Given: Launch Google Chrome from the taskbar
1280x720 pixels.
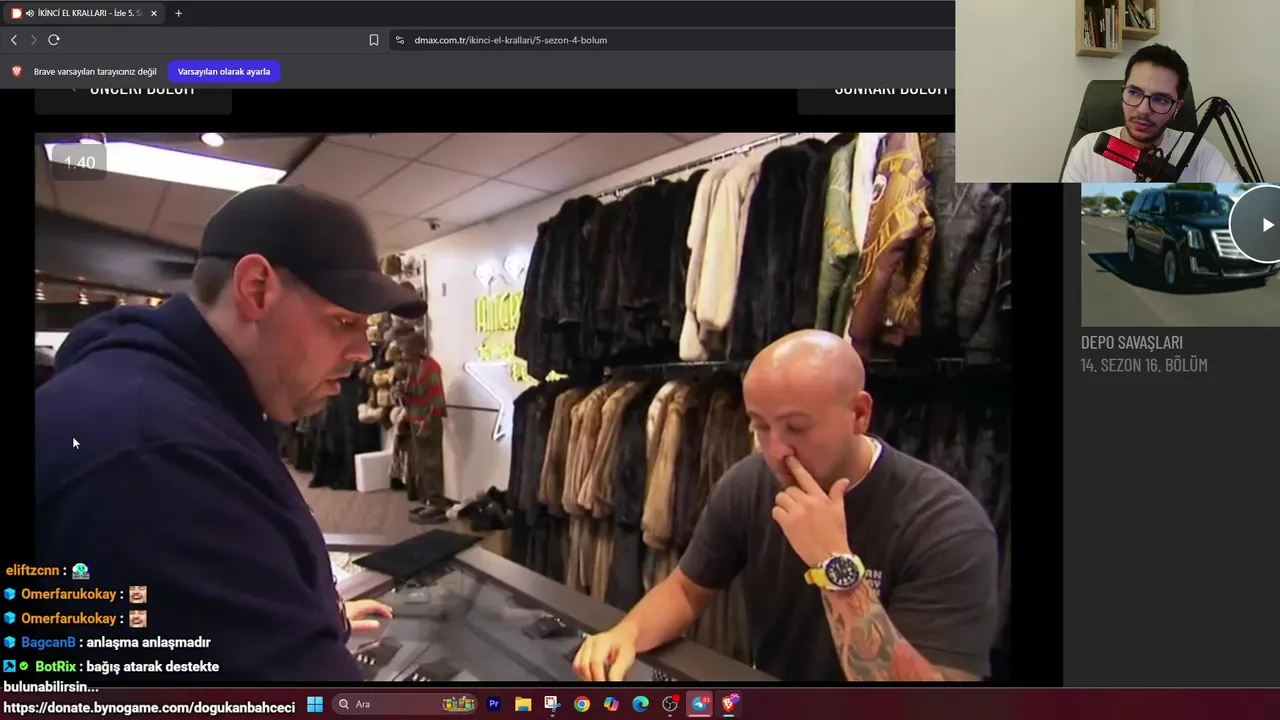Looking at the screenshot, I should point(582,704).
